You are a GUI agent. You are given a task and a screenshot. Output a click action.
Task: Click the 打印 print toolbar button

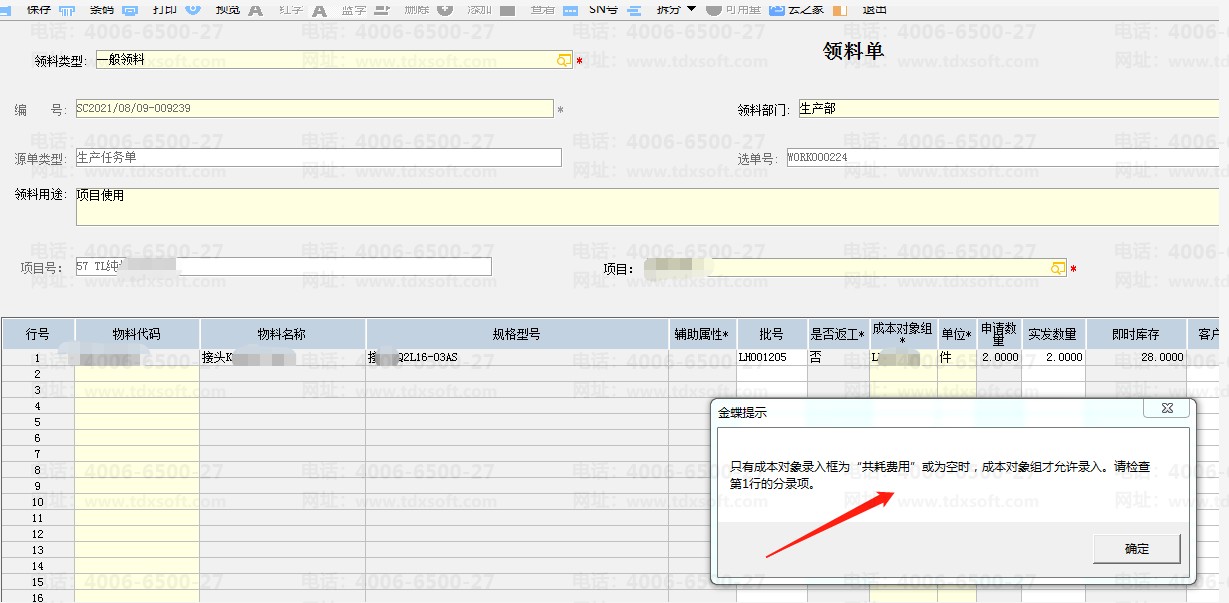click(x=164, y=8)
